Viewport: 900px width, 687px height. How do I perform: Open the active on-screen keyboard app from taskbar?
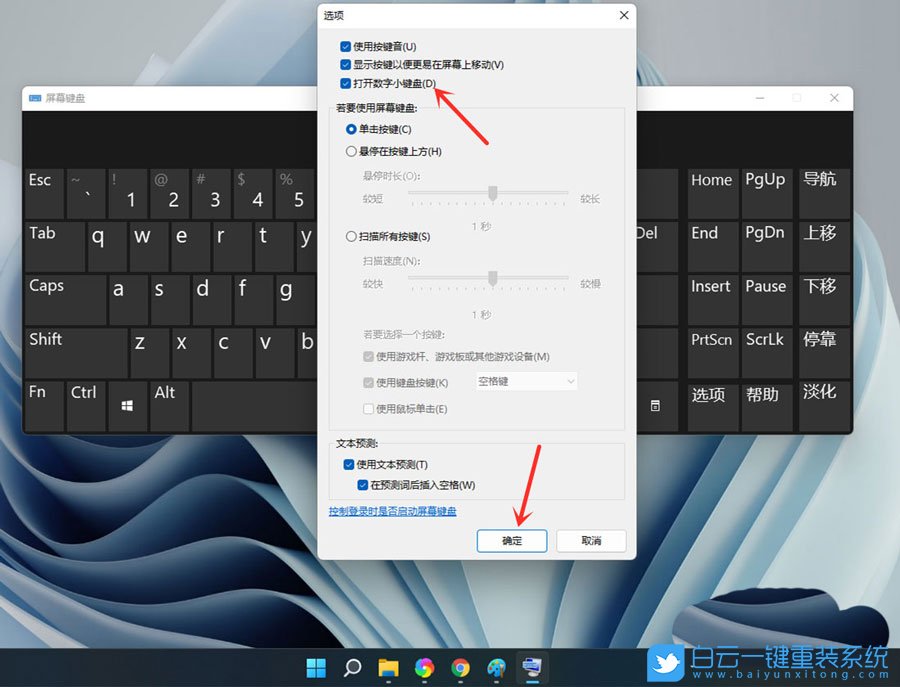532,666
